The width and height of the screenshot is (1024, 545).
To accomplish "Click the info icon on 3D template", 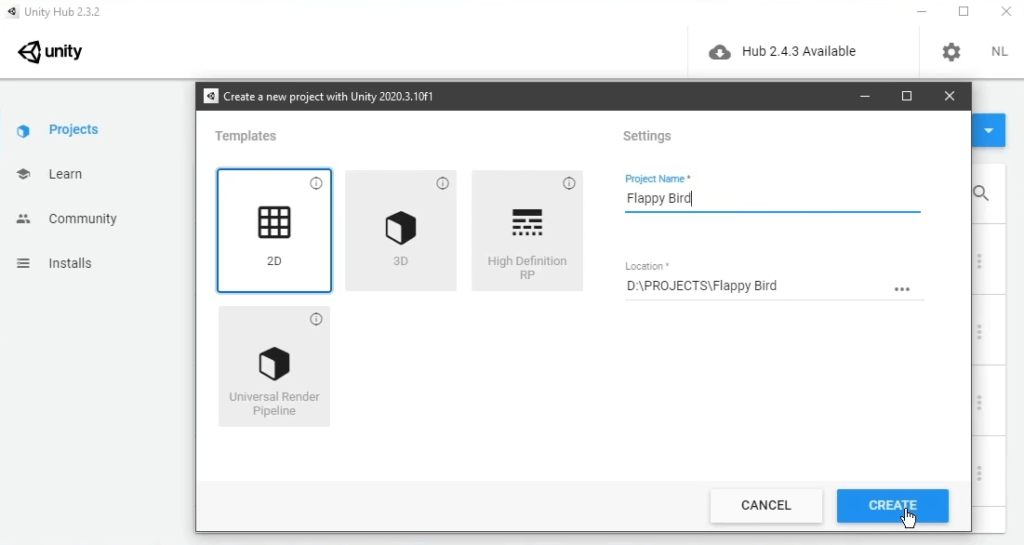I will (x=443, y=183).
